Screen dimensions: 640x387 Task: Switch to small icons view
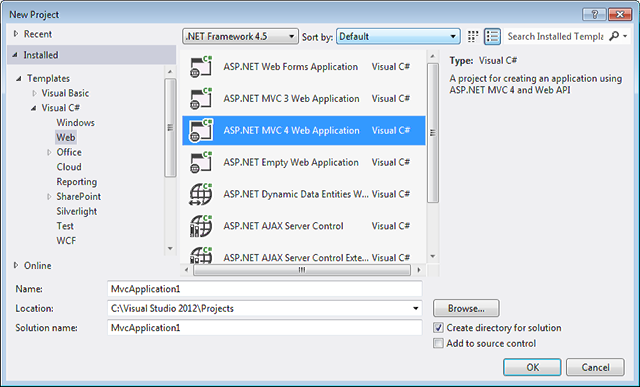coord(473,36)
